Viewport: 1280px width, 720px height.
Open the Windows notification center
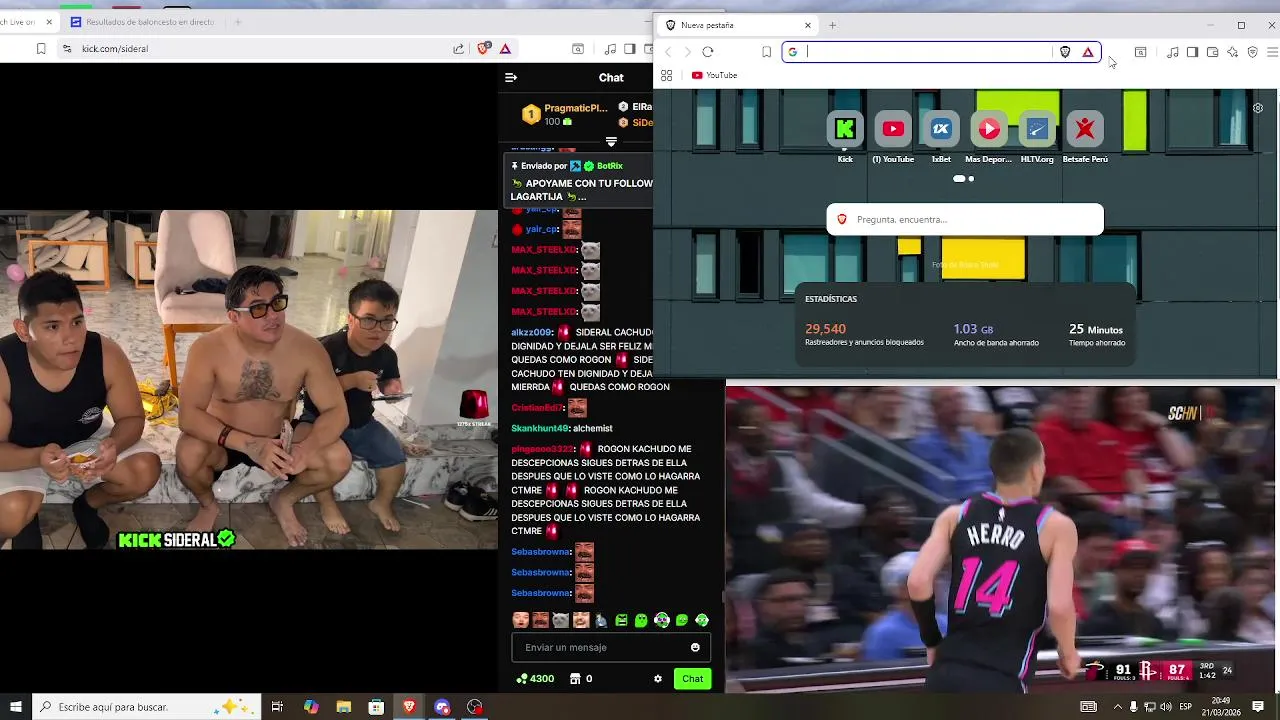click(1259, 707)
